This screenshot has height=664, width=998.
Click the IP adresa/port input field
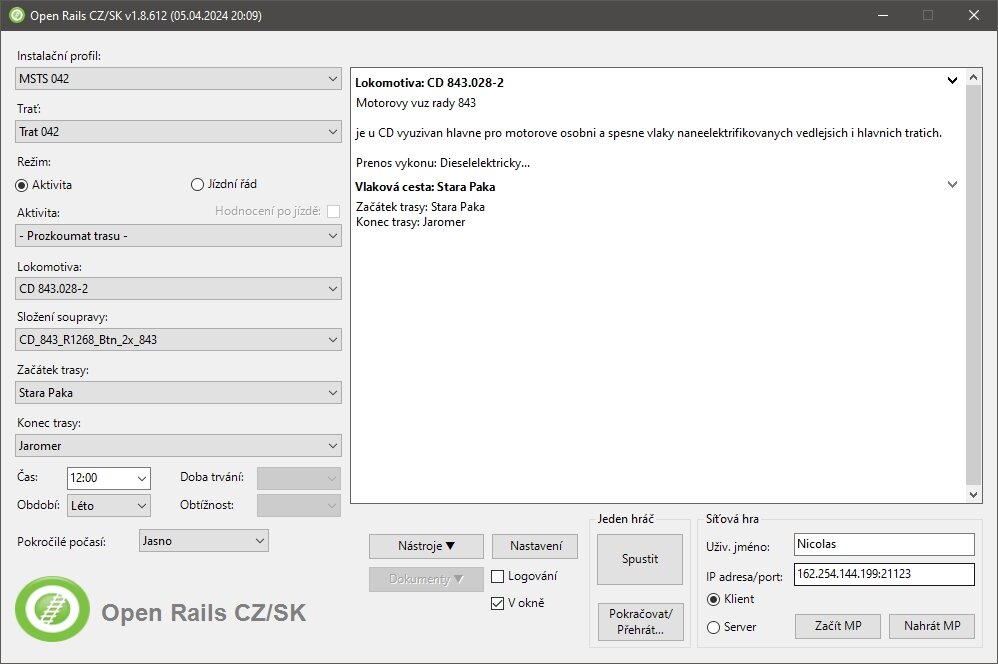click(x=884, y=574)
